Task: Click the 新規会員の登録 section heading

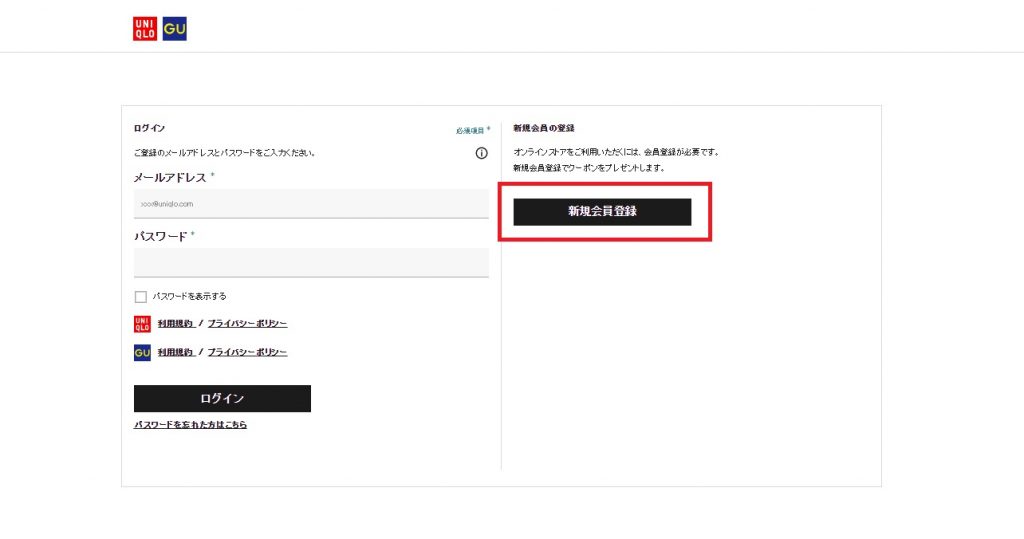Action: (544, 128)
